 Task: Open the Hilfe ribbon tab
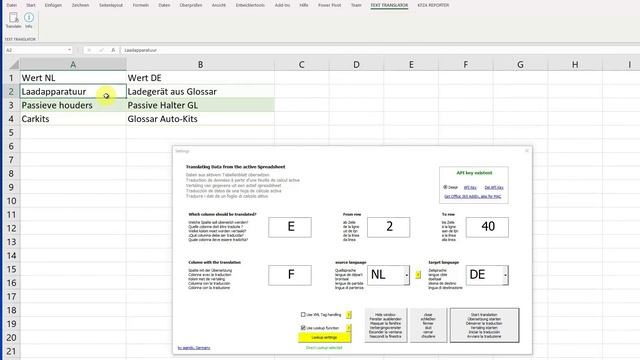click(x=304, y=5)
